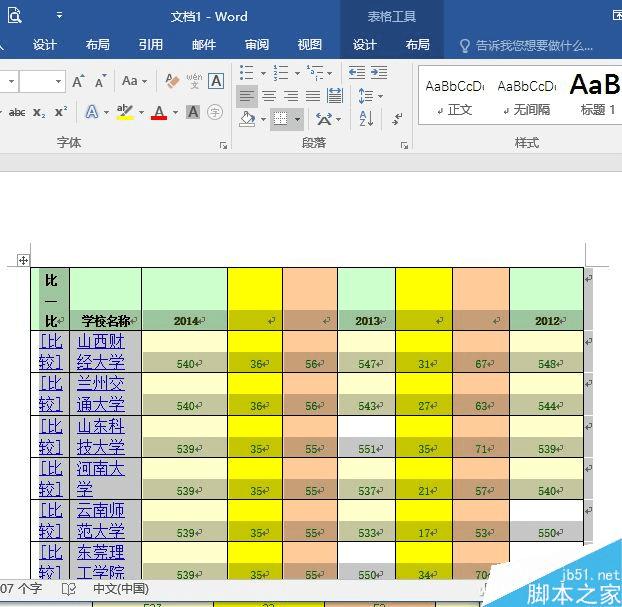Open text effects dropdown arrow
This screenshot has height=607, width=622.
(x=106, y=113)
